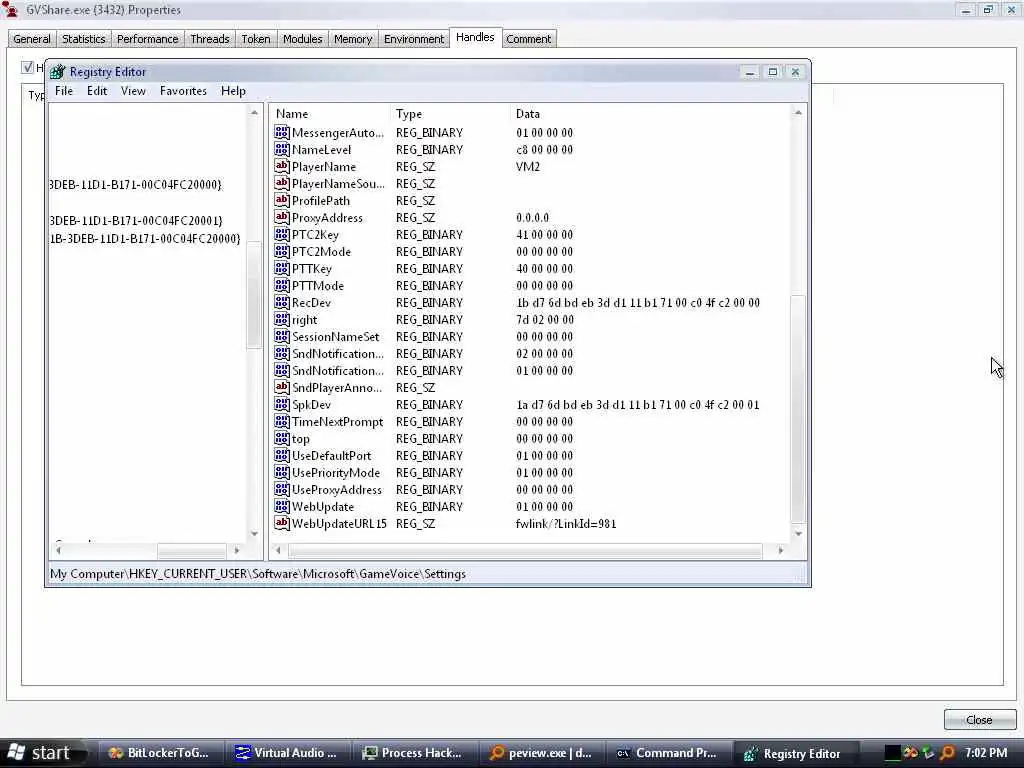
Task: Open the Windows start button
Action: 42,753
